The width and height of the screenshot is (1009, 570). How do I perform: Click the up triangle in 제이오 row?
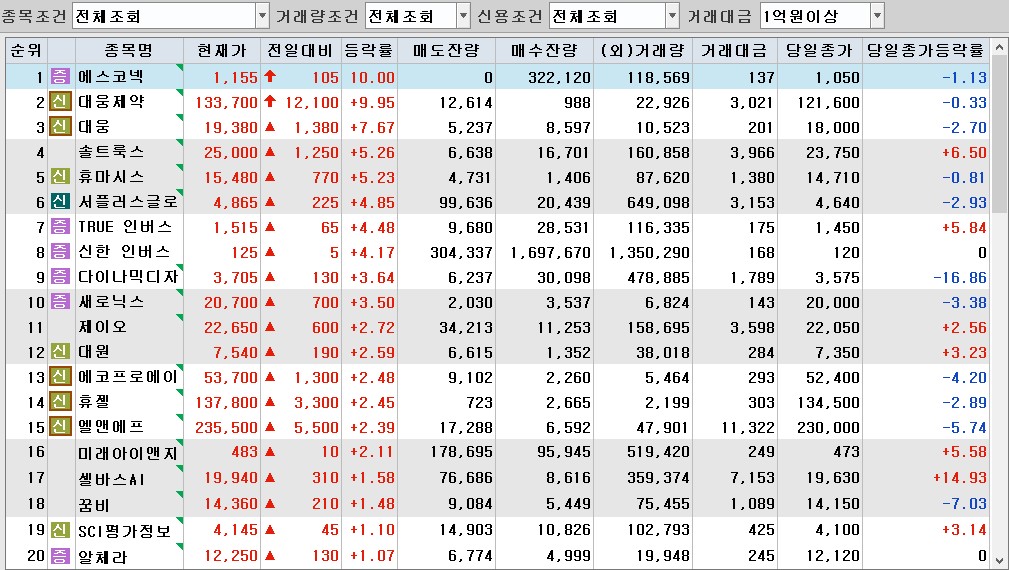pos(270,327)
